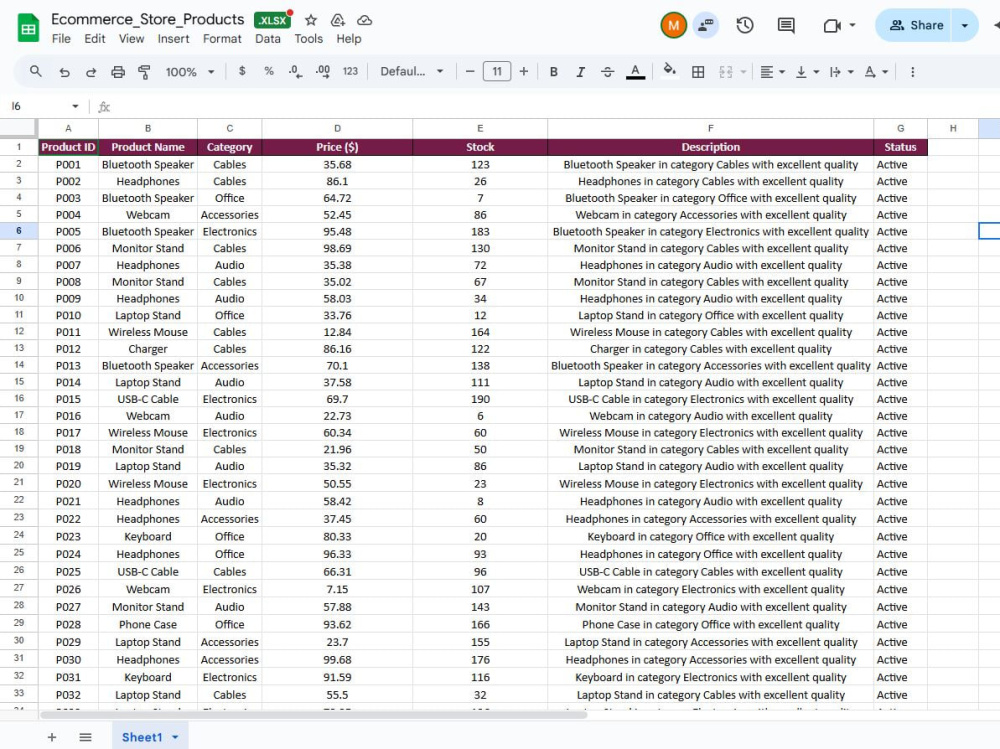Open the Tools menu
1000x749 pixels.
[x=309, y=38]
